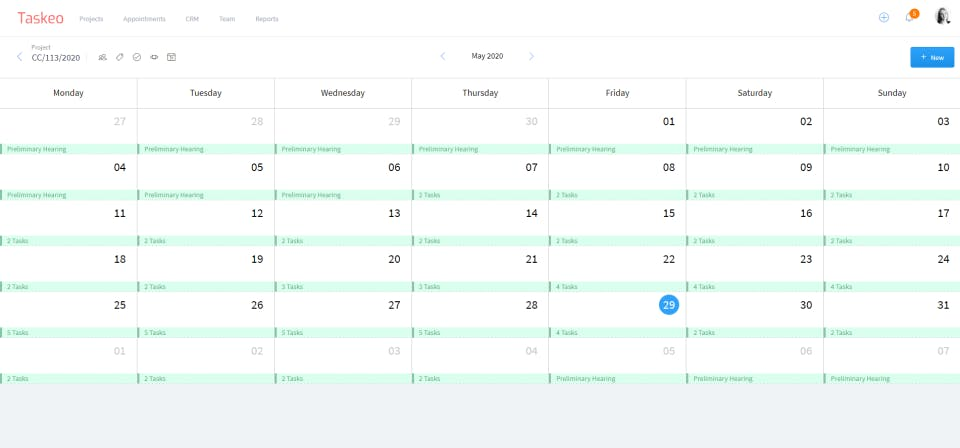Open the May 2020 month picker
This screenshot has height=448, width=960.
point(487,57)
